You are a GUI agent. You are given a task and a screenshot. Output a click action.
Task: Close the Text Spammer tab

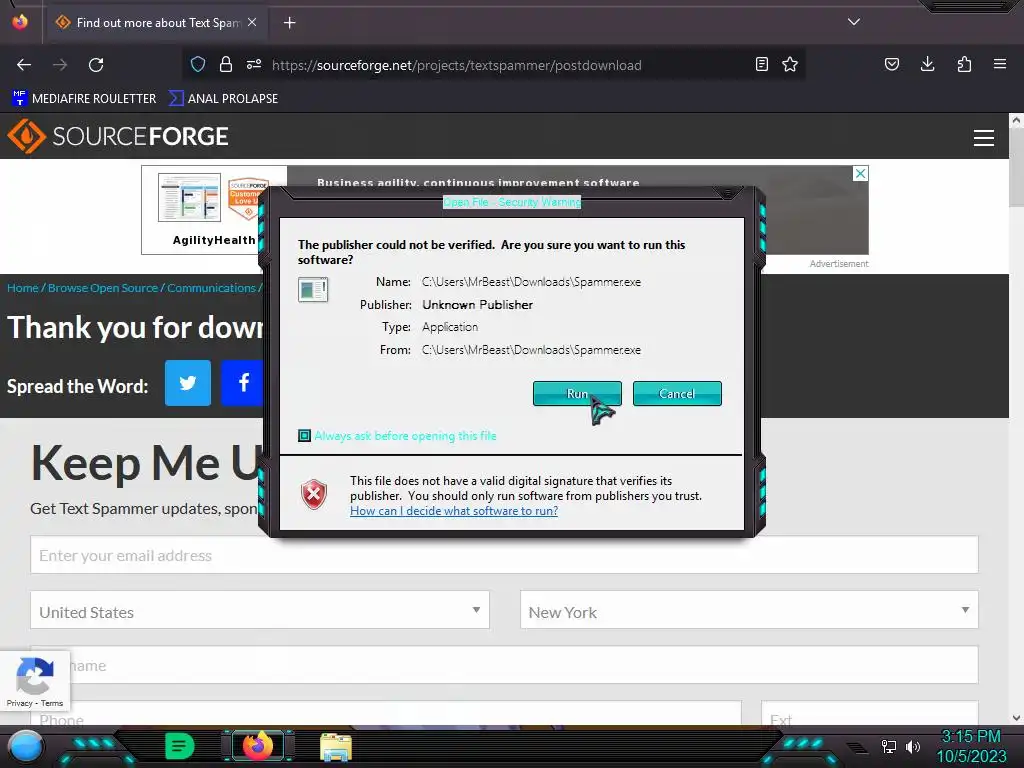252,22
